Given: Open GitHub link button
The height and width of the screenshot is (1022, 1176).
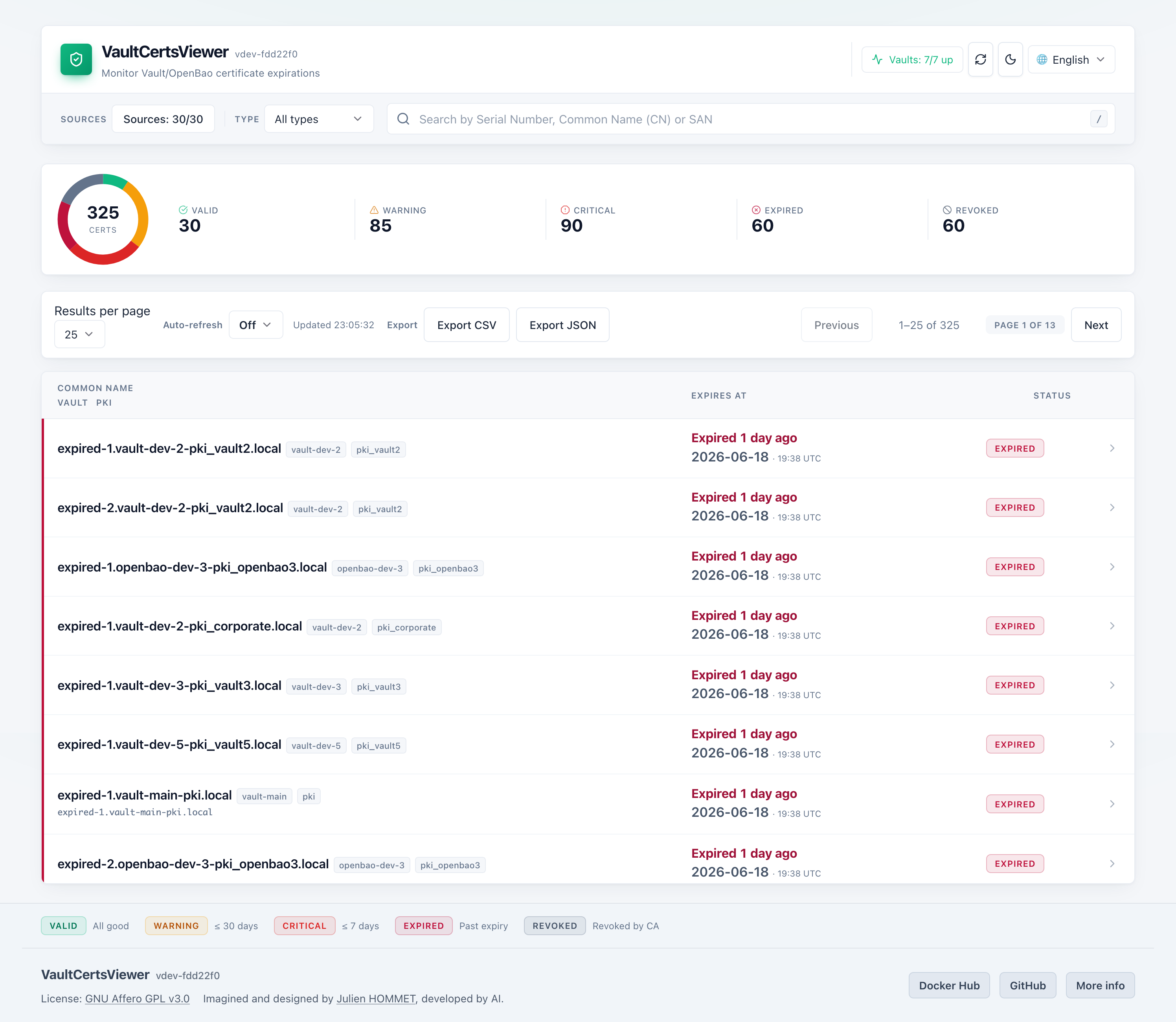Looking at the screenshot, I should 1028,985.
